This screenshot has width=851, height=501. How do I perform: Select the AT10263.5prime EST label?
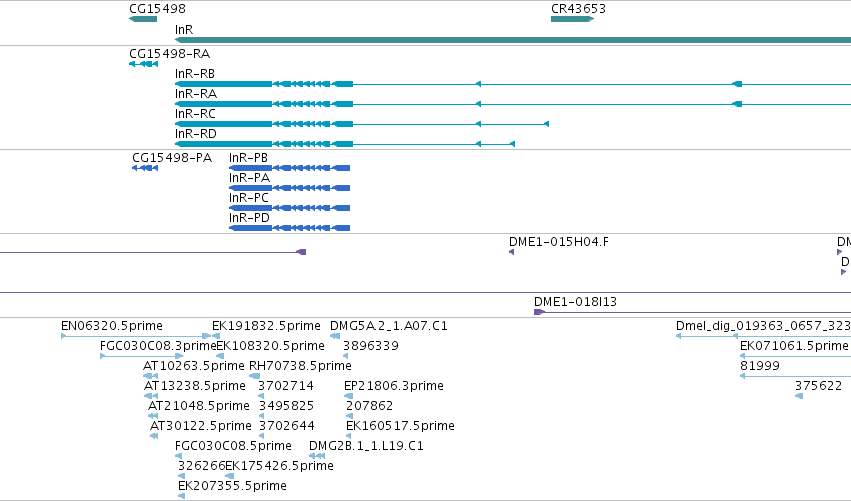click(194, 366)
